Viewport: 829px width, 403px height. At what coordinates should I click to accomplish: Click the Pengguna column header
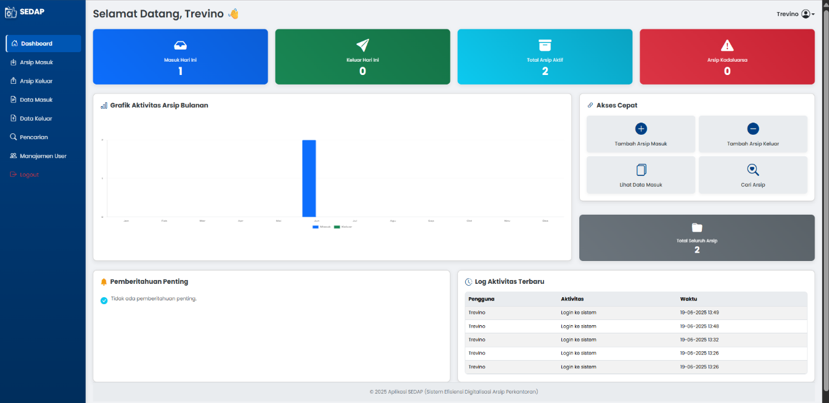pyautogui.click(x=482, y=299)
